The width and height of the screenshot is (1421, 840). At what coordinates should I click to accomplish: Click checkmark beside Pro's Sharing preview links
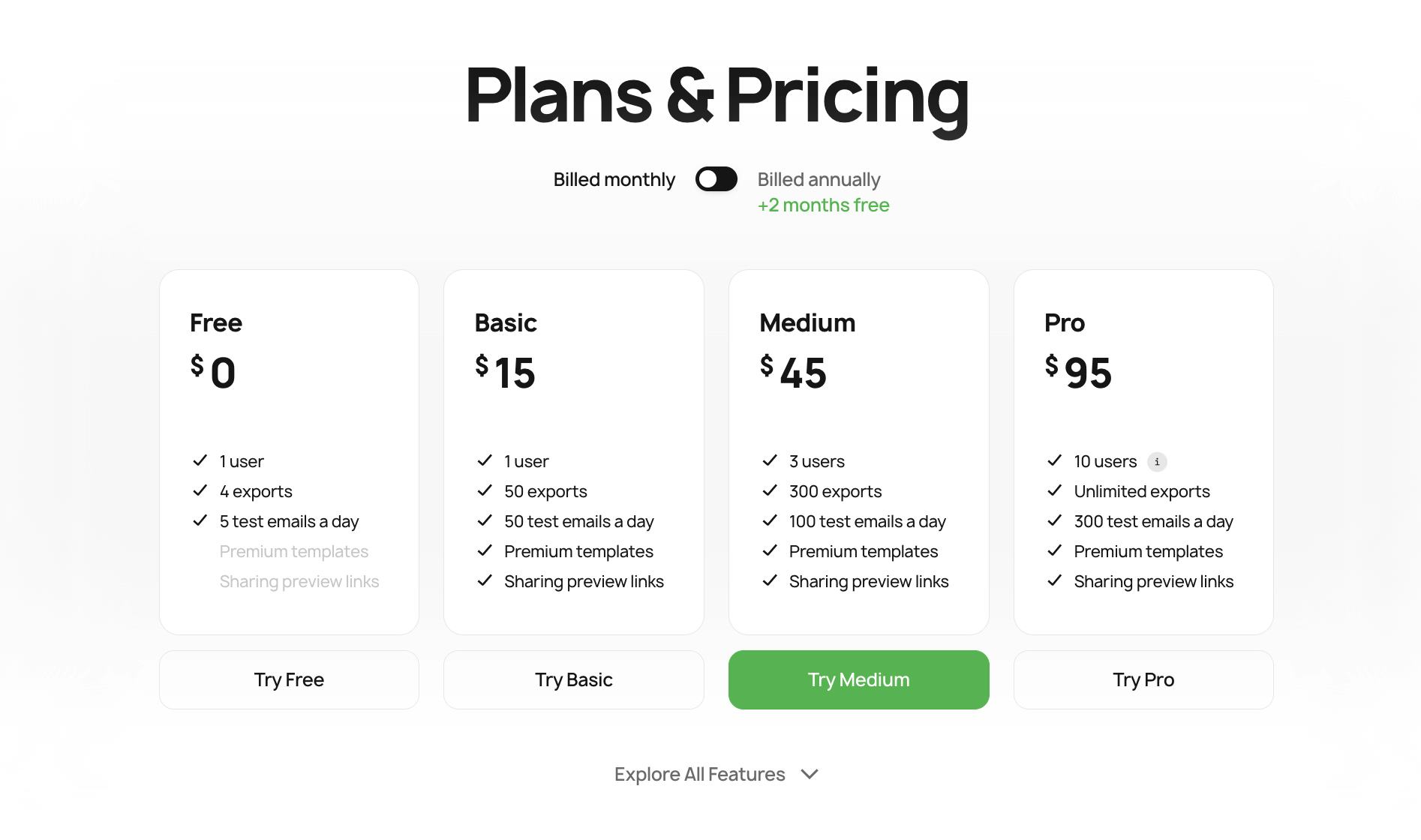[1054, 580]
